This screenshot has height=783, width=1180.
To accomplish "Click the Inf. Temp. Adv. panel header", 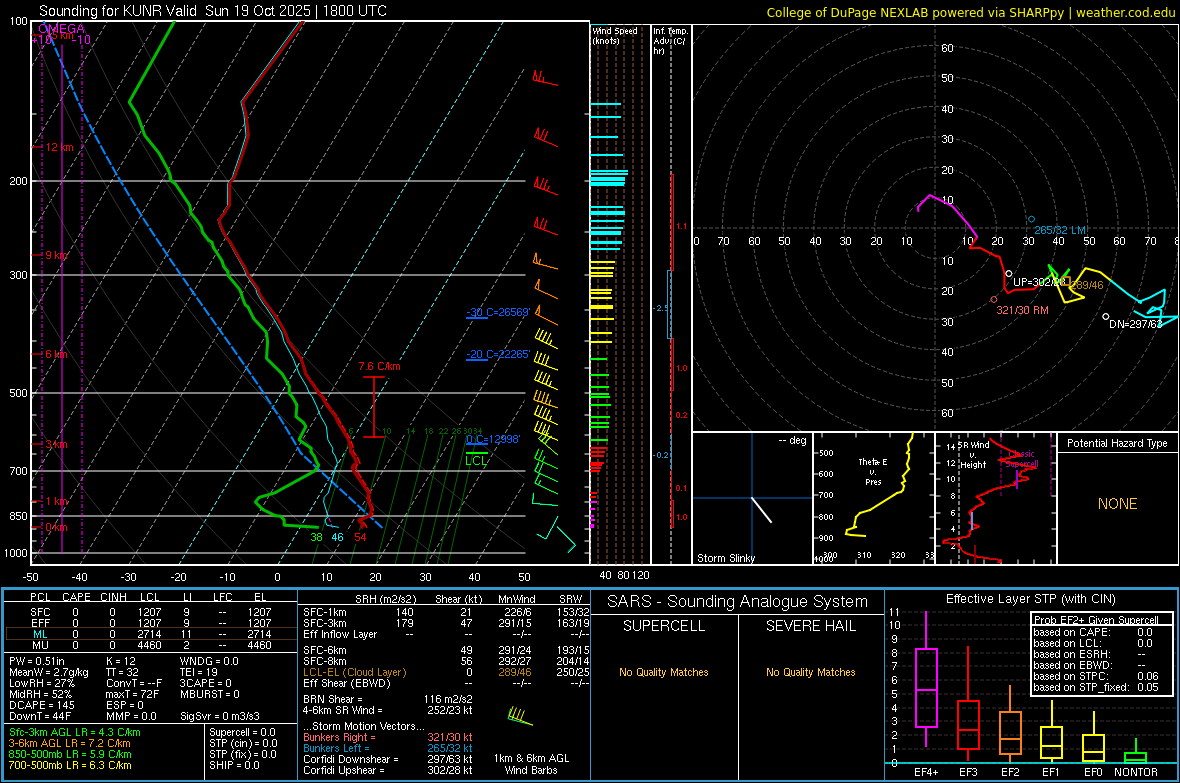I will coord(669,41).
